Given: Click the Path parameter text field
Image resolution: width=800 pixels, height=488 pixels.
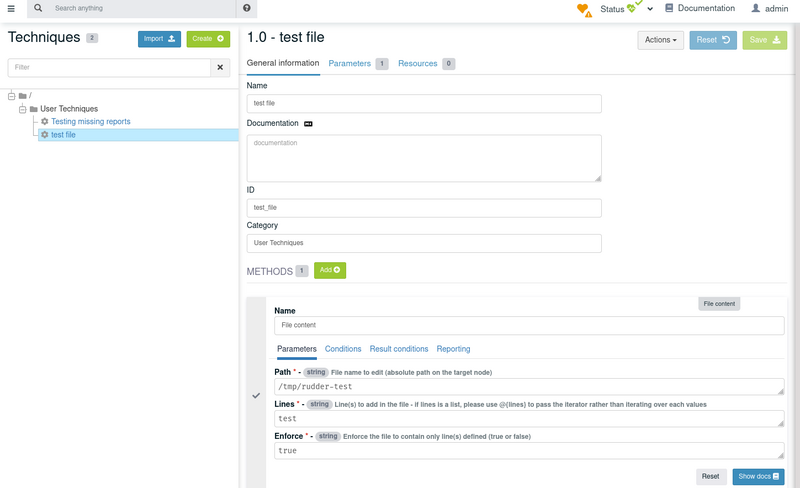Looking at the screenshot, I should [529, 386].
